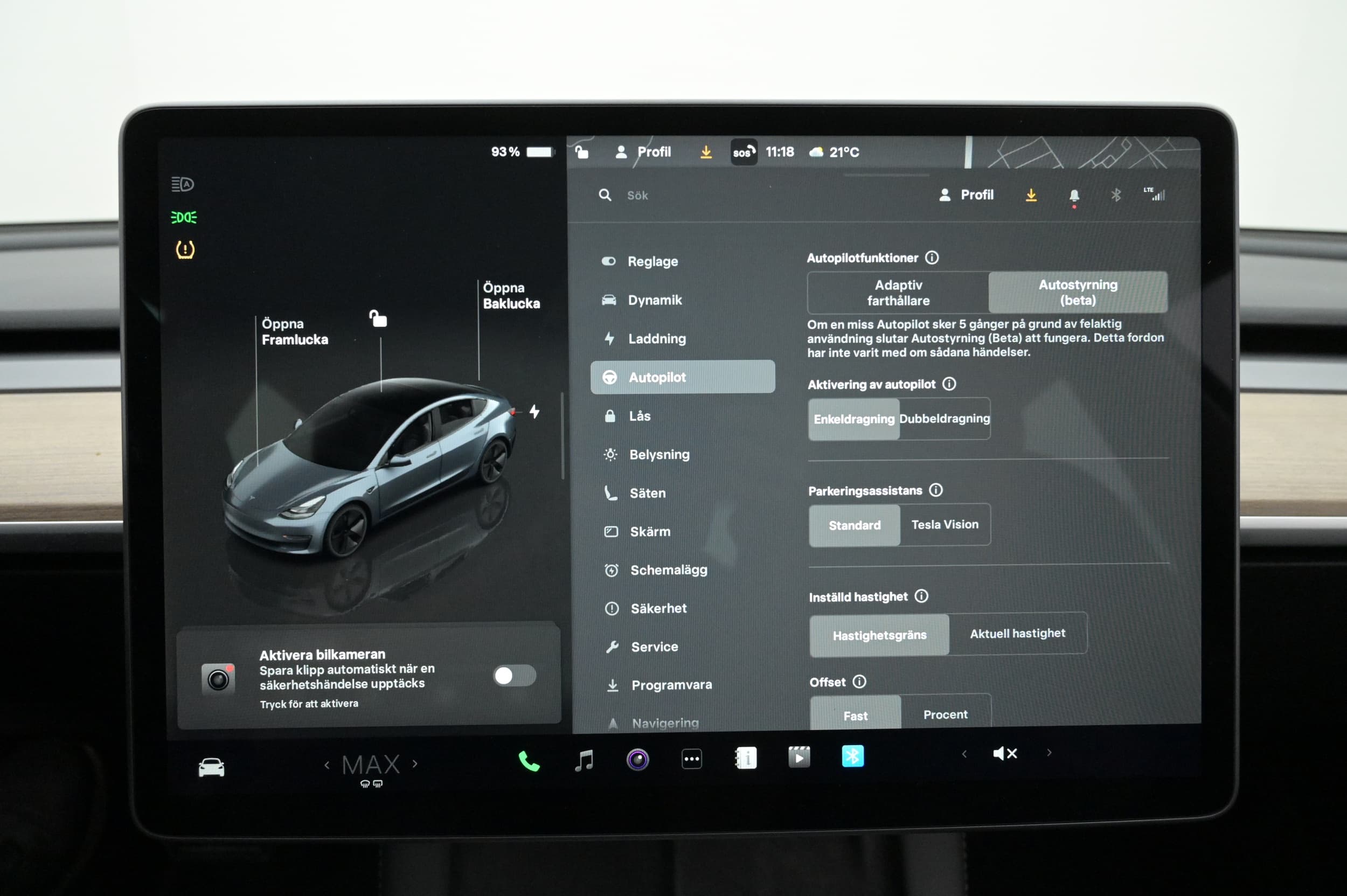Tap the LTE signal strength icon
This screenshot has width=1347, height=896.
click(1155, 194)
